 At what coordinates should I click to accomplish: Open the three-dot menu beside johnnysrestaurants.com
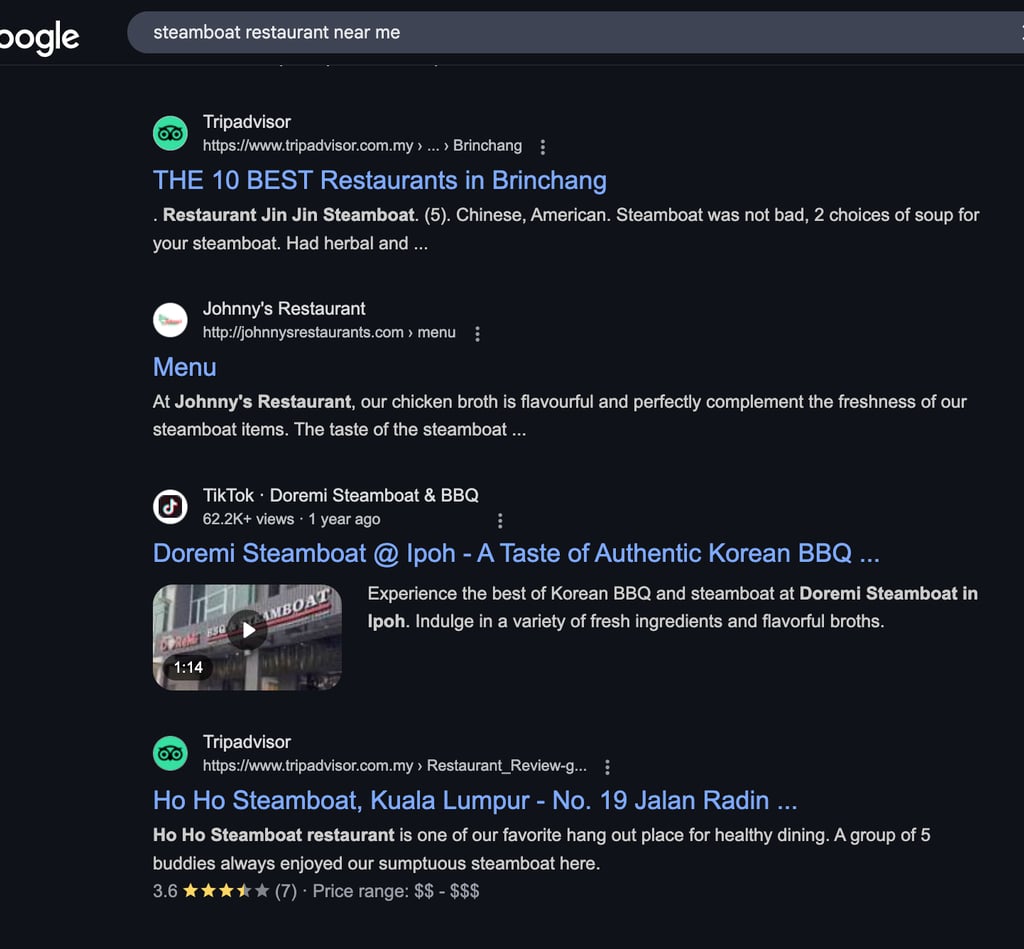(x=477, y=334)
